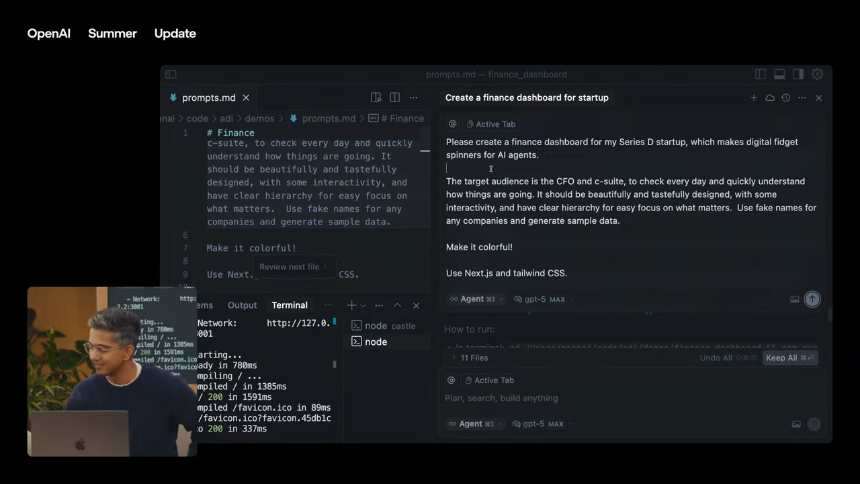Click 'How to run:' text in chat

469,329
